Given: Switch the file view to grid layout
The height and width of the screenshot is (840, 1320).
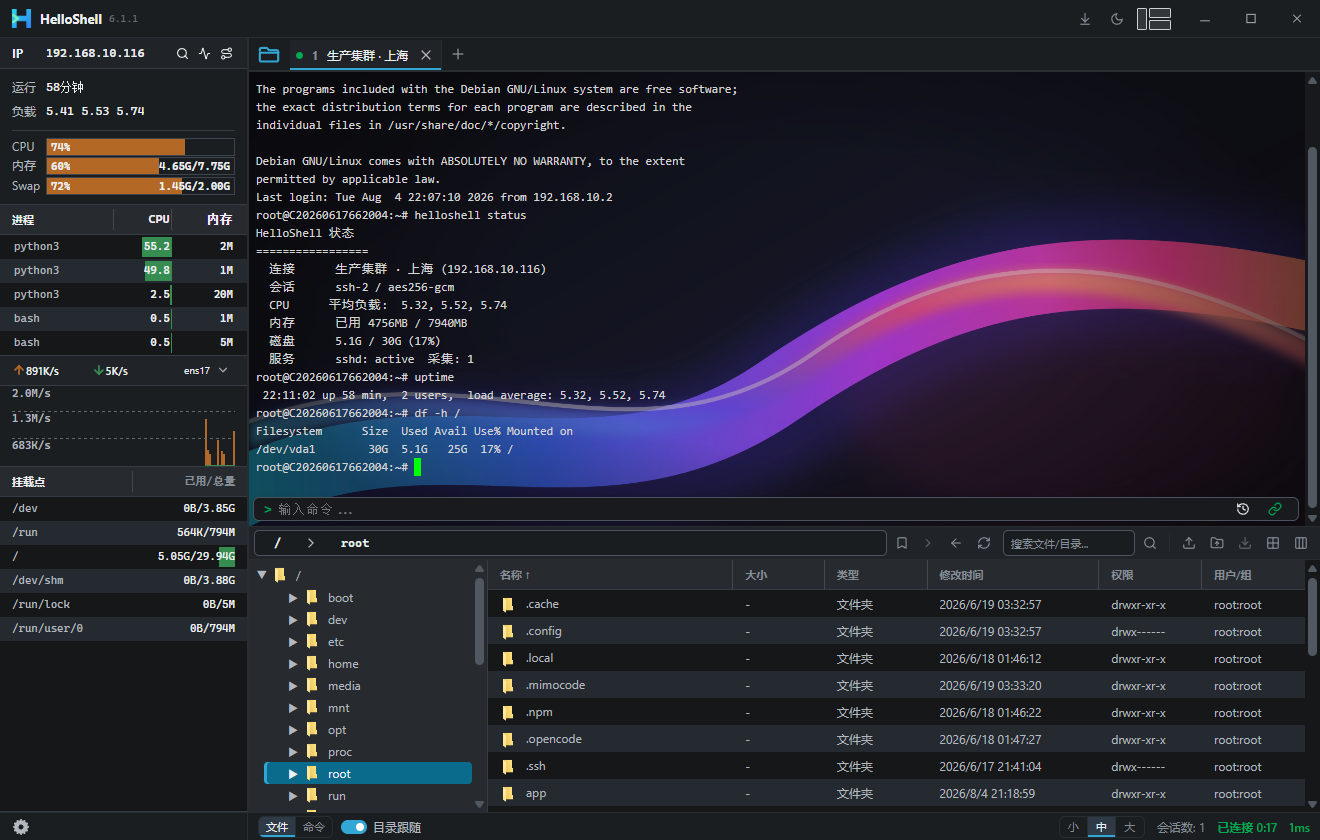Looking at the screenshot, I should (x=1273, y=543).
